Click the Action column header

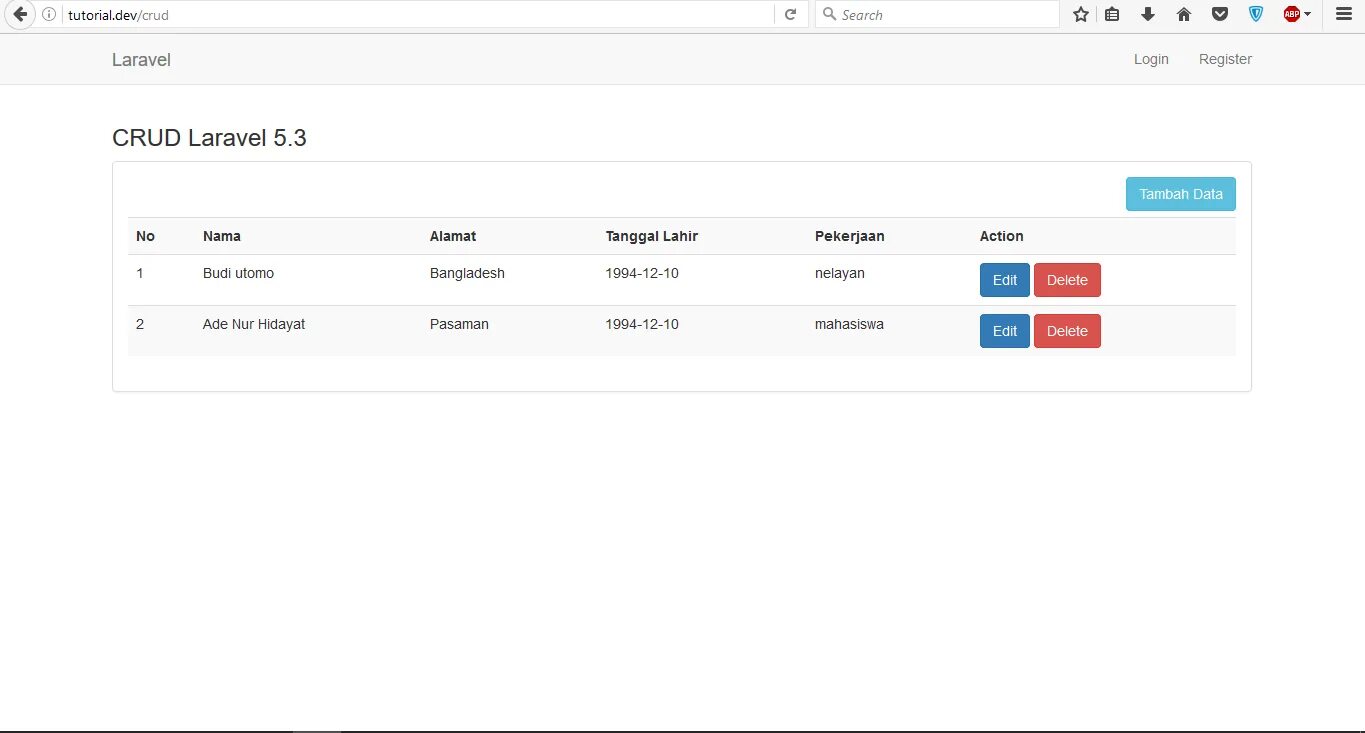click(1001, 236)
